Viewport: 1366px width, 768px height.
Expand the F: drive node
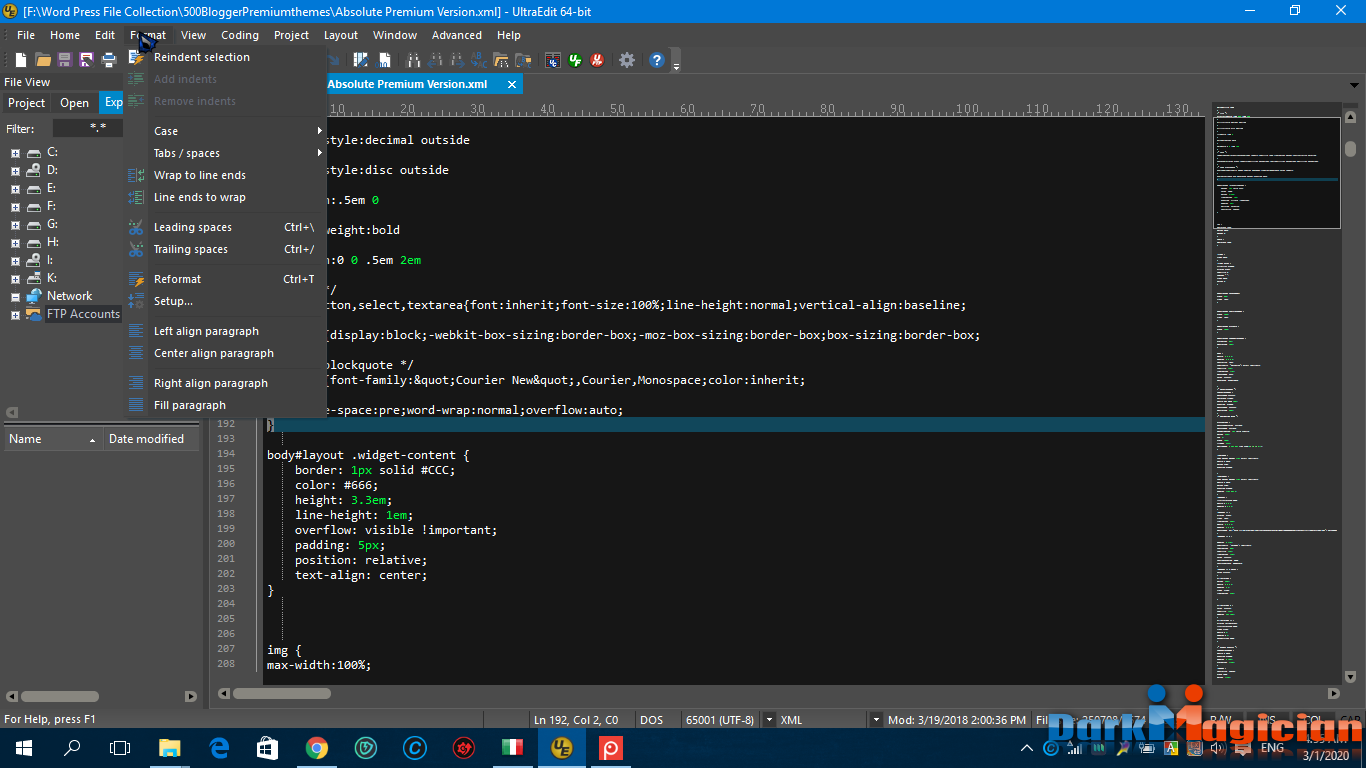point(15,207)
